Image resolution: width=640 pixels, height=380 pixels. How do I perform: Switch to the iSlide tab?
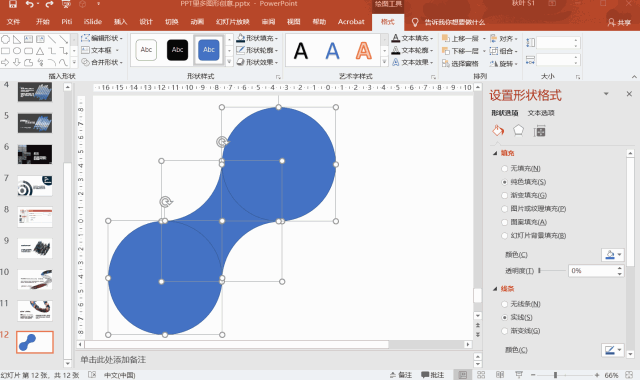[x=93, y=22]
